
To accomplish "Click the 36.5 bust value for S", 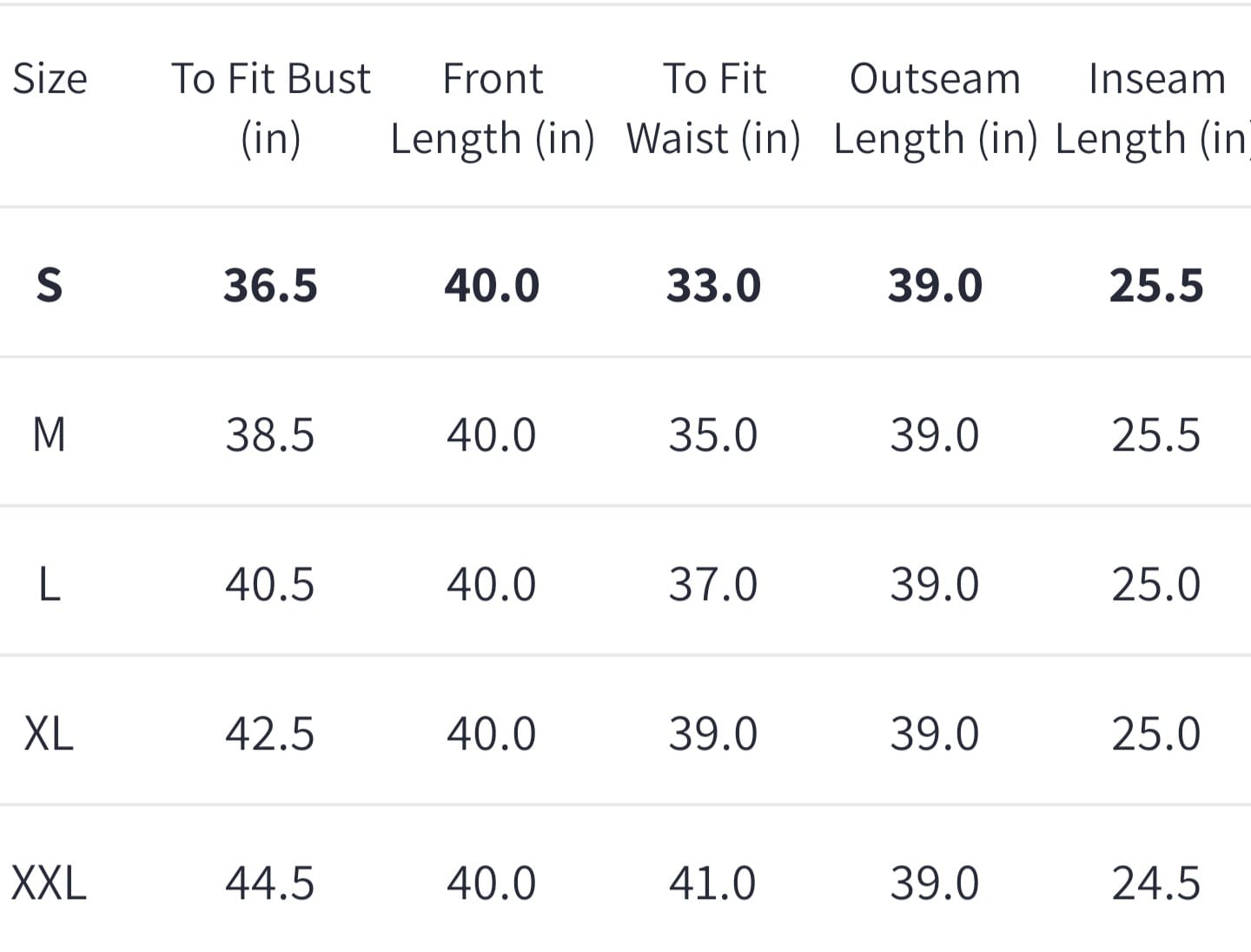I will point(270,285).
